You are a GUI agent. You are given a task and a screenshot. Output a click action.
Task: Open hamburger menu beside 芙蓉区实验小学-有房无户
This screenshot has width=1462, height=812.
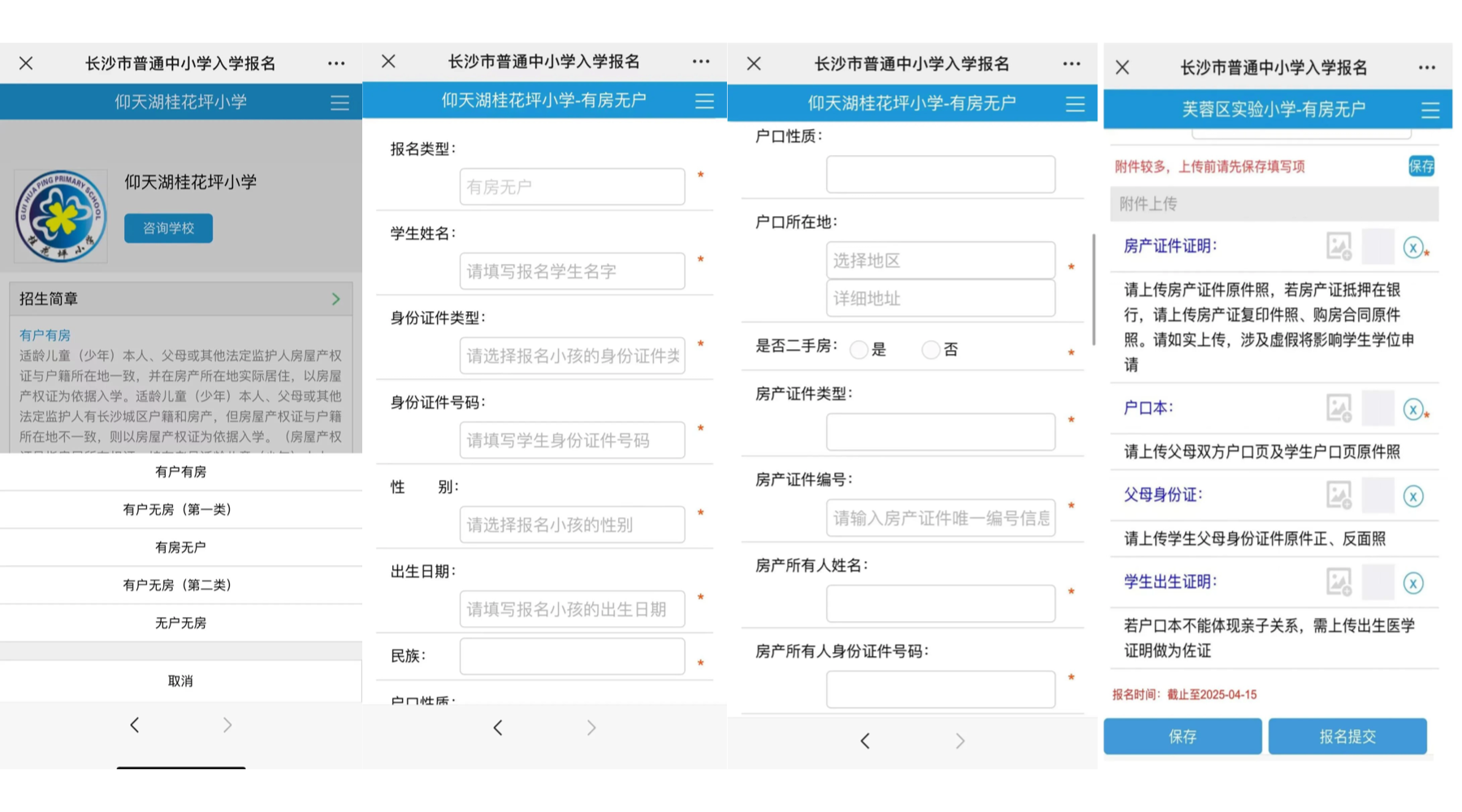[x=1430, y=110]
